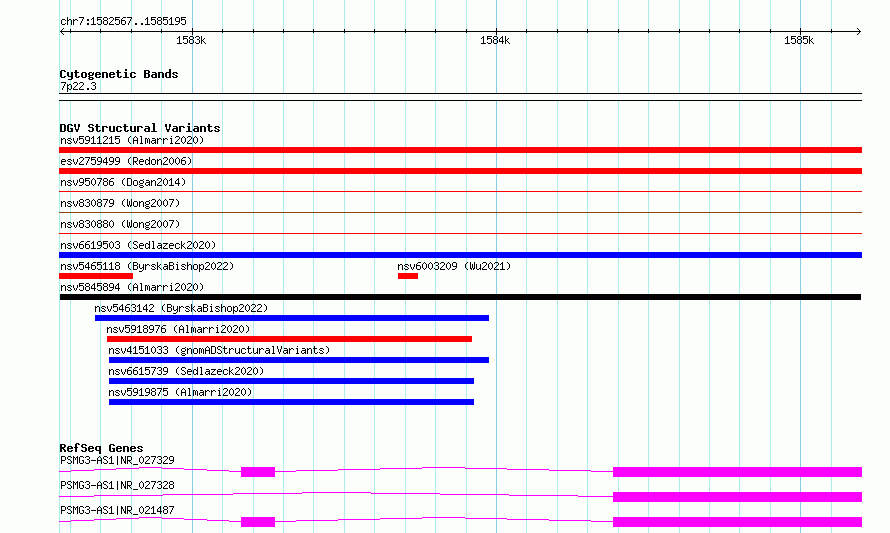Click the 1585k ruler tick label

point(799,40)
